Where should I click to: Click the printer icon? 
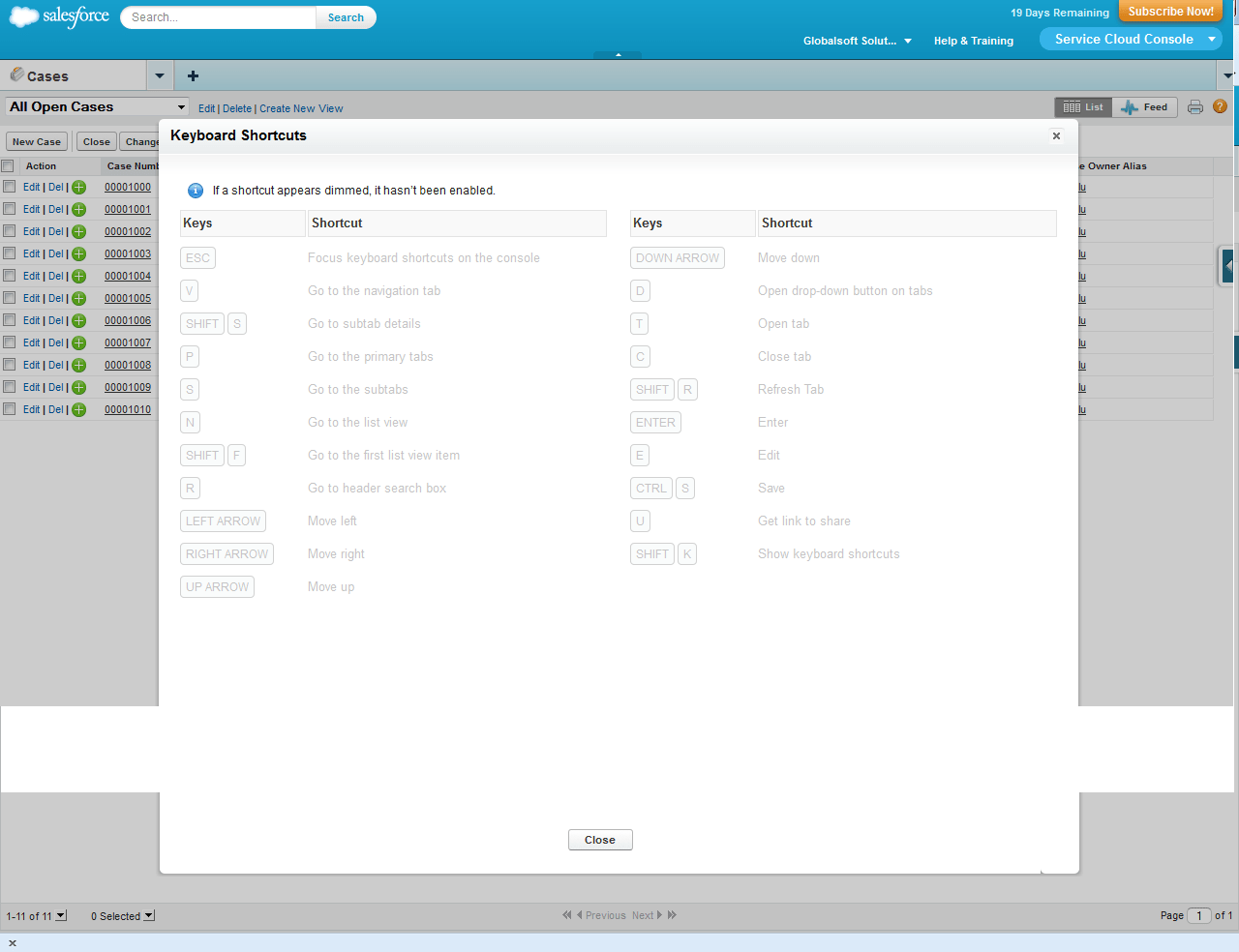tap(1194, 106)
